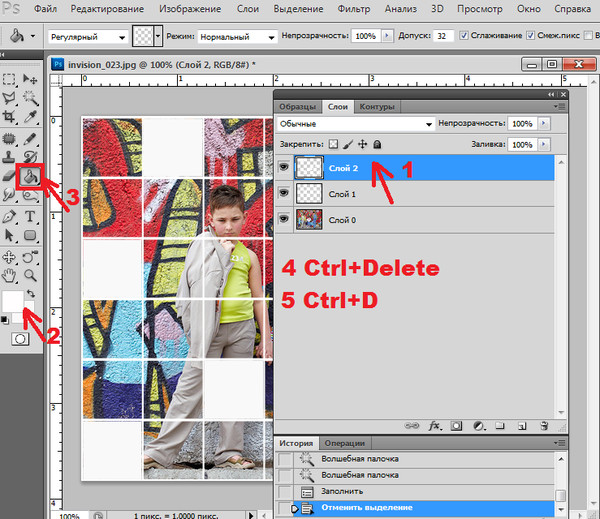600x519 pixels.
Task: Toggle lock transparent pixels
Action: tap(334, 144)
